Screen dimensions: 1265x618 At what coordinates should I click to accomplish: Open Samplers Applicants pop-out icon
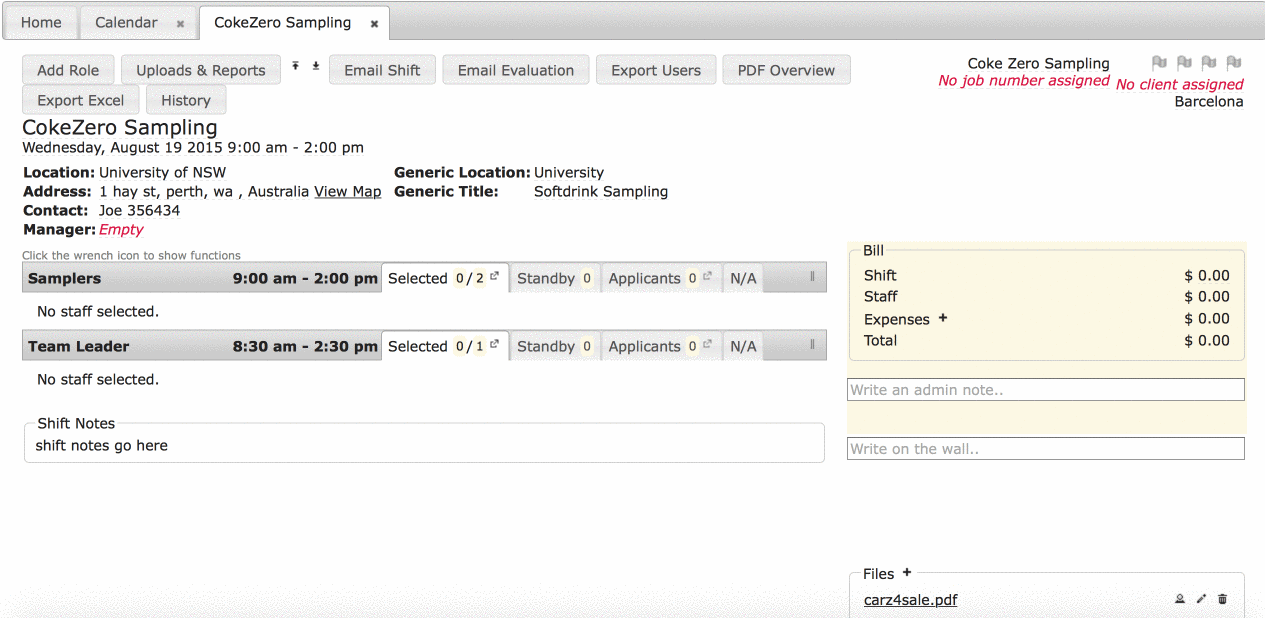coord(707,276)
